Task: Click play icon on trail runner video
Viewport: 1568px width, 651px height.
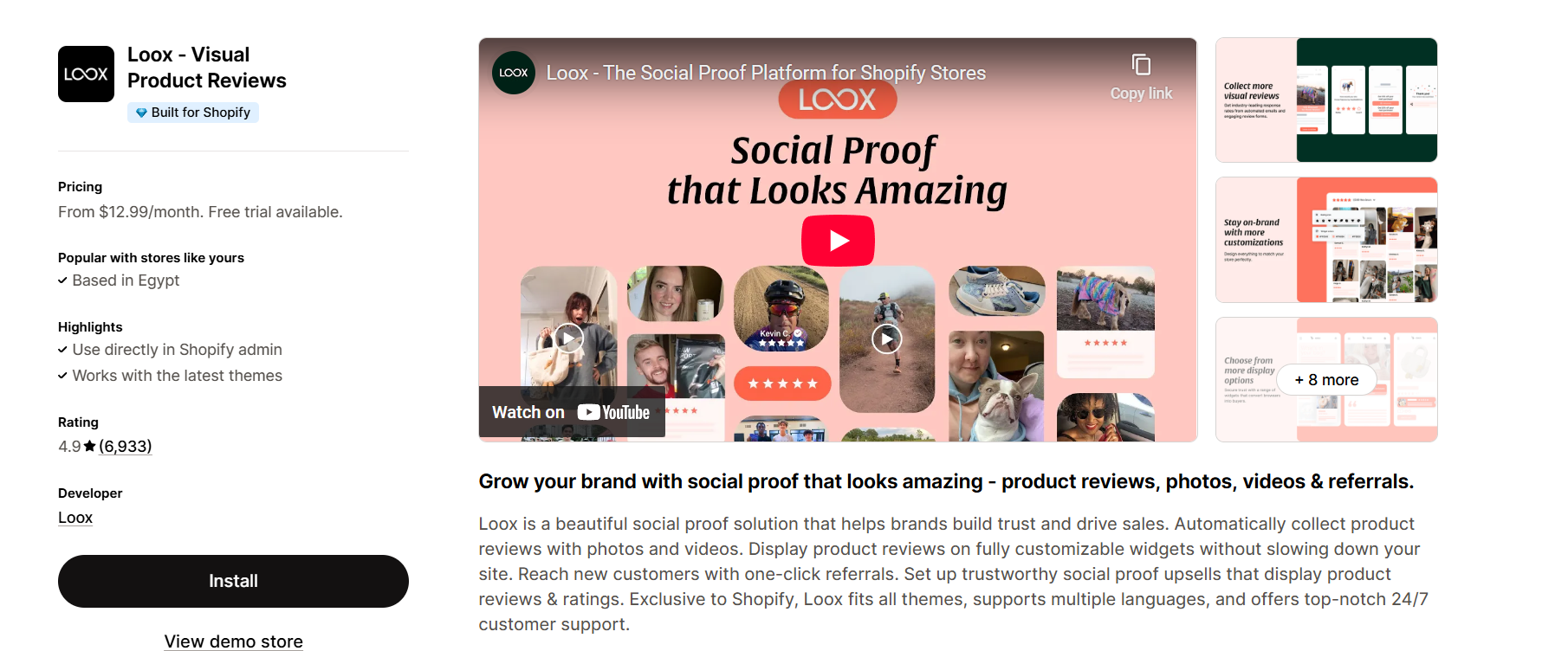Action: 886,338
